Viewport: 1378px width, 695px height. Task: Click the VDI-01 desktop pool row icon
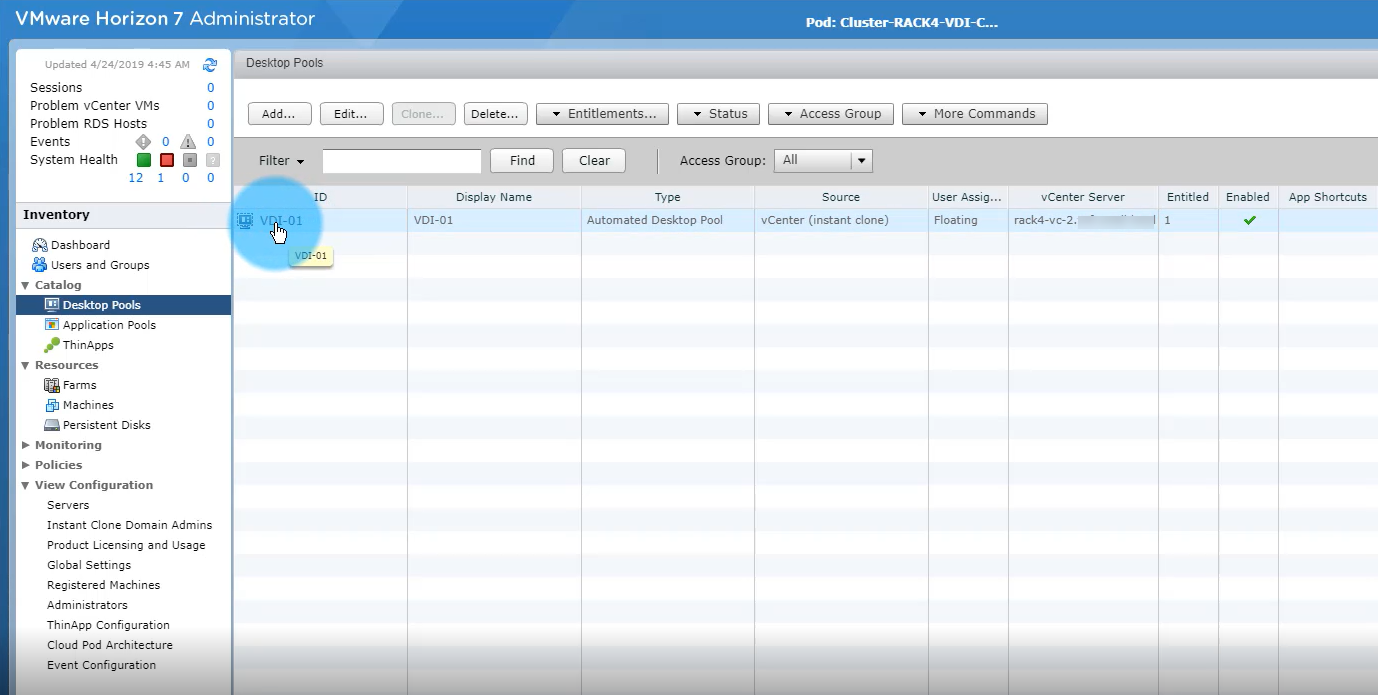245,221
